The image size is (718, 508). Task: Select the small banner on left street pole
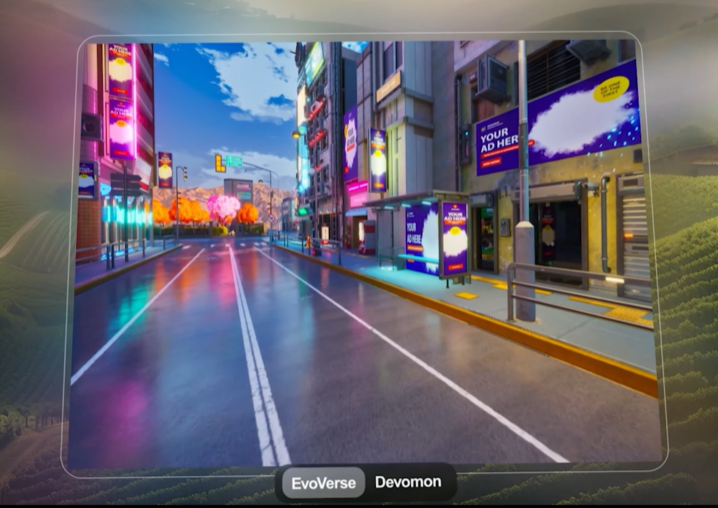[165, 170]
